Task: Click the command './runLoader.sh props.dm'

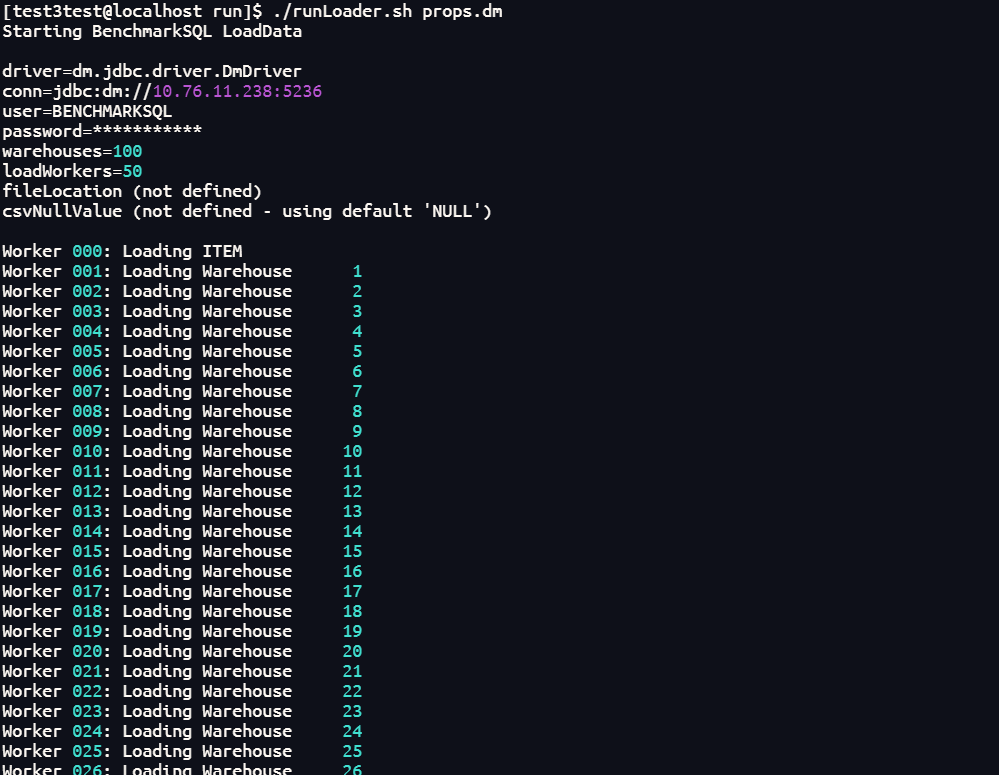Action: point(387,11)
